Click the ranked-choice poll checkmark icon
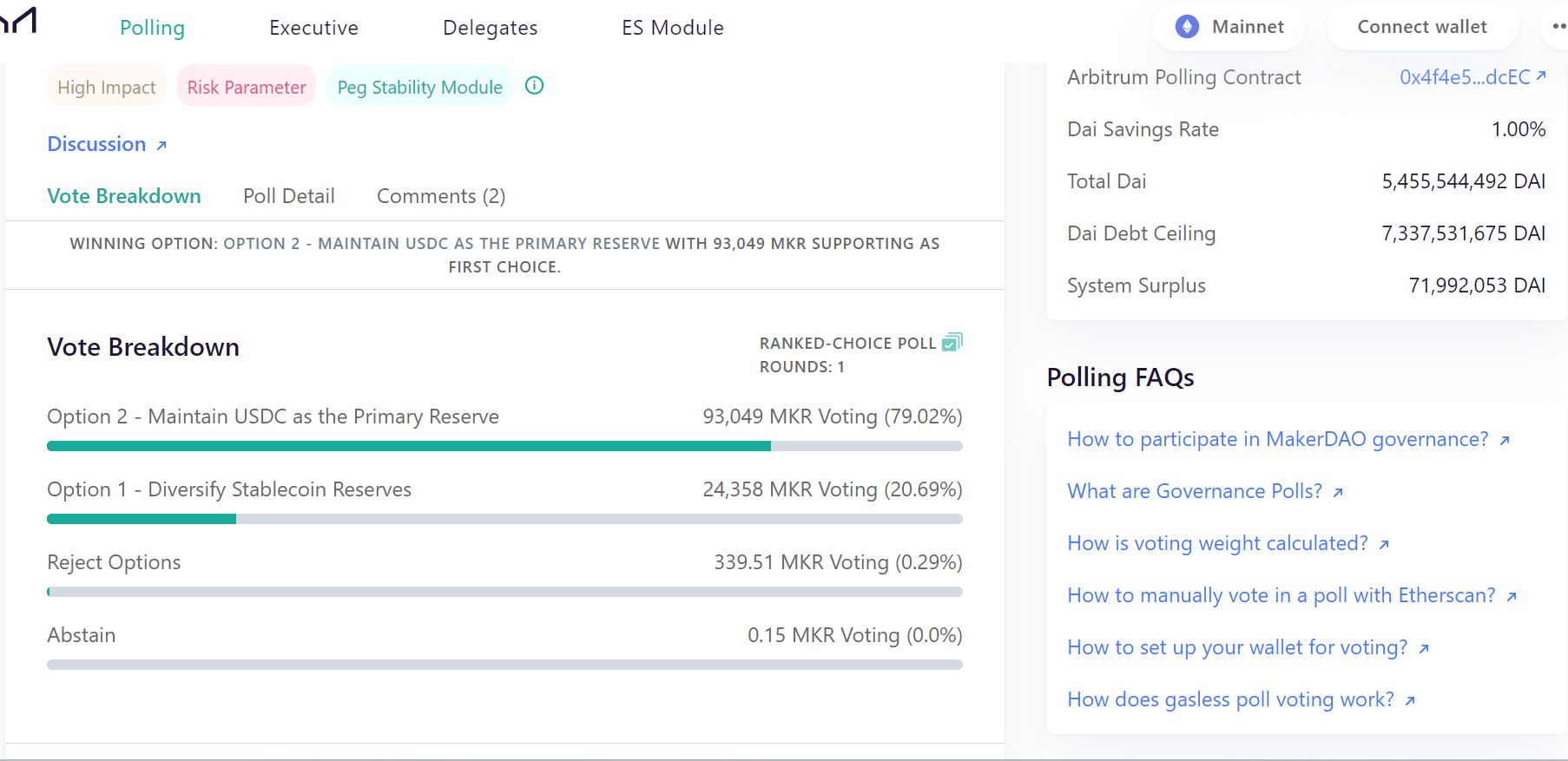Screen dimensions: 1568x761 (952, 342)
